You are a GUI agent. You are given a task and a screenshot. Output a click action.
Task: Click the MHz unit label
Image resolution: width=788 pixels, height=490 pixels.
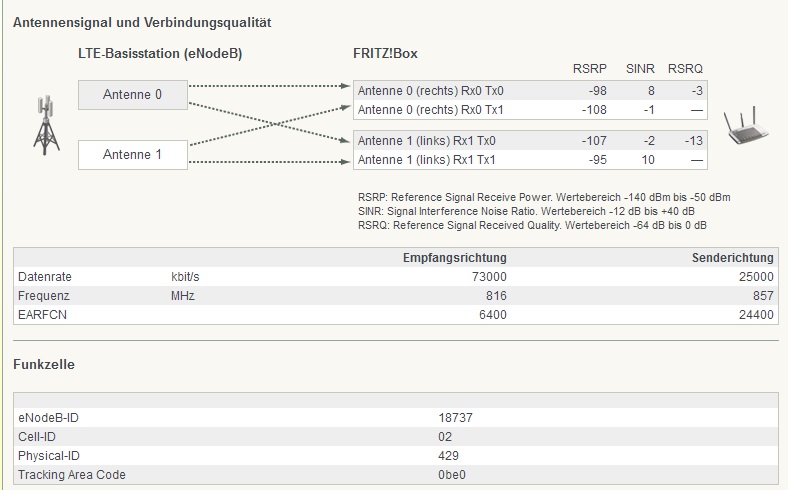click(182, 296)
